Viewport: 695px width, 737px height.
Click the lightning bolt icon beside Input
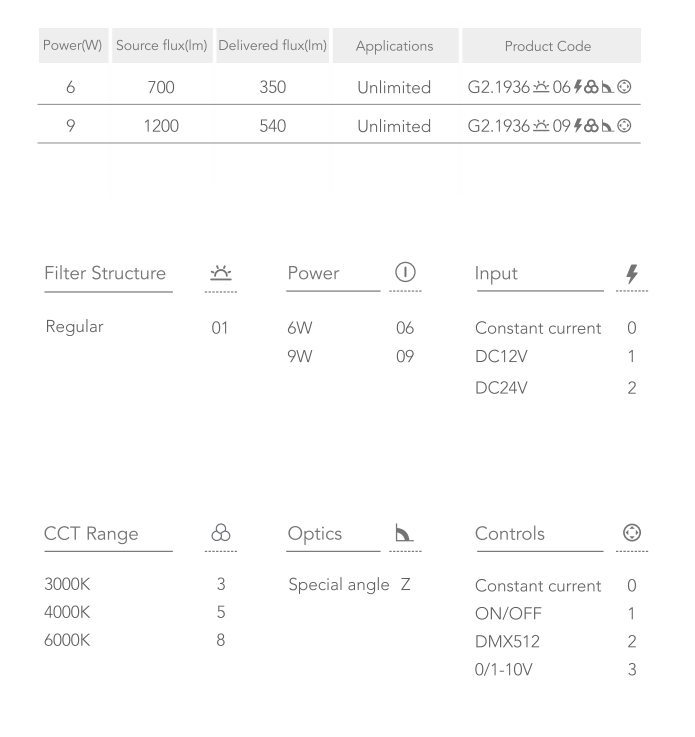pyautogui.click(x=631, y=273)
